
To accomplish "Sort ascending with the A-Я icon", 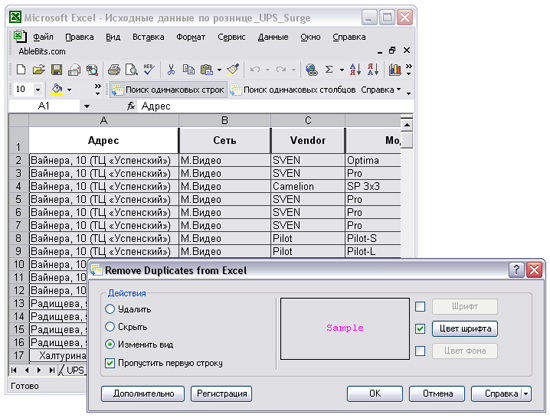I will tap(355, 70).
